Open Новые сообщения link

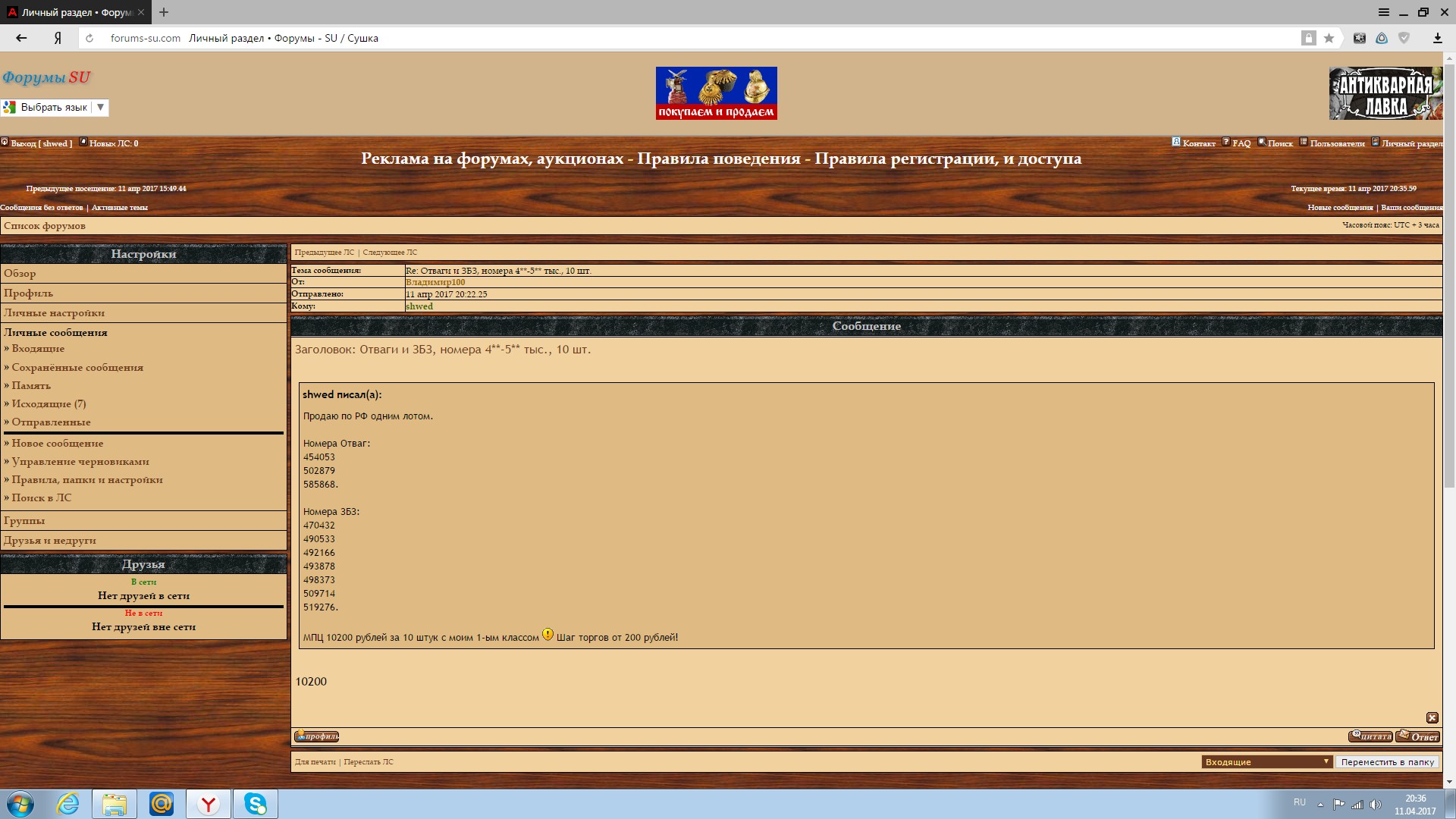pos(1340,208)
